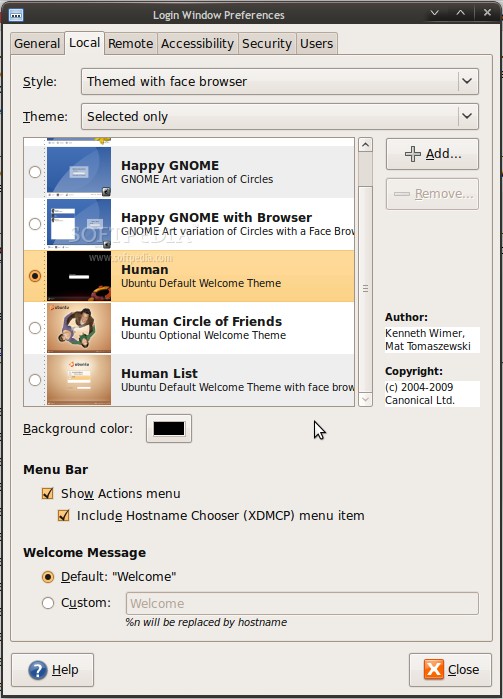Open the Remote tab
503x699 pixels.
tap(131, 44)
